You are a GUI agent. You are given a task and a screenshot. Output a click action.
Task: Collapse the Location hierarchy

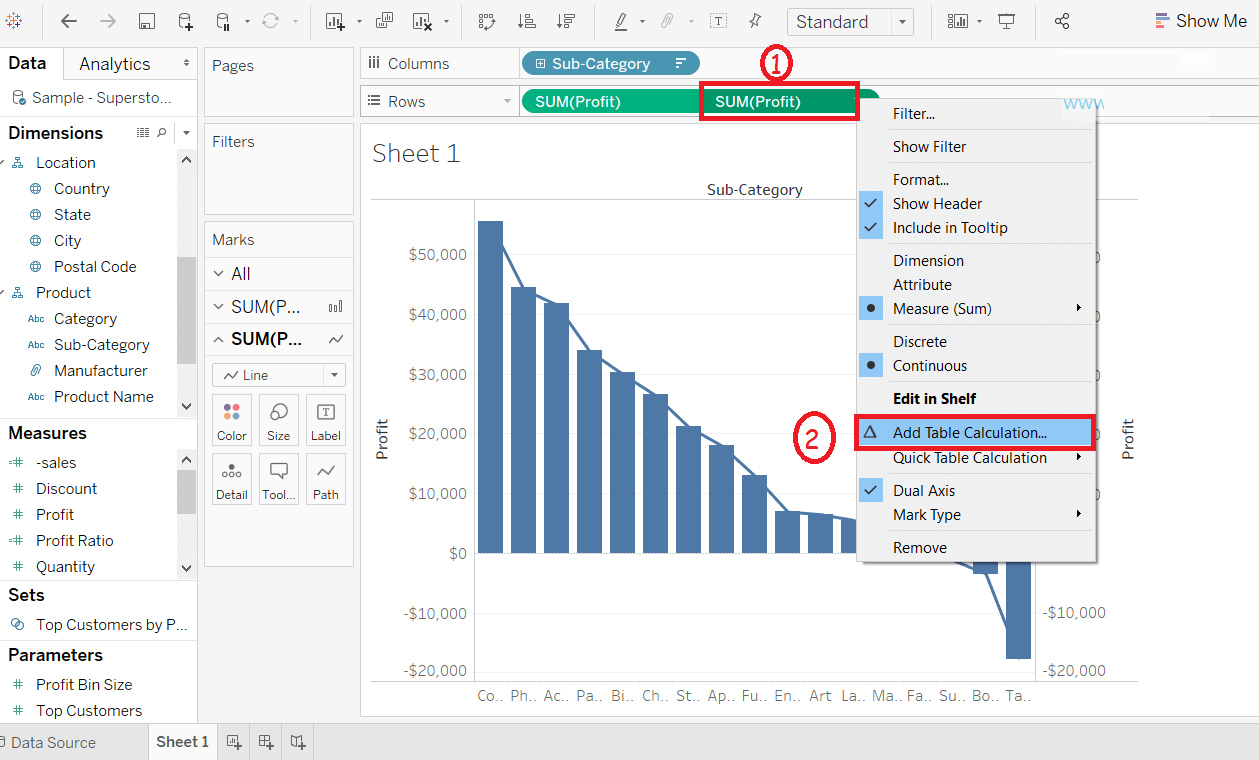tap(3, 162)
